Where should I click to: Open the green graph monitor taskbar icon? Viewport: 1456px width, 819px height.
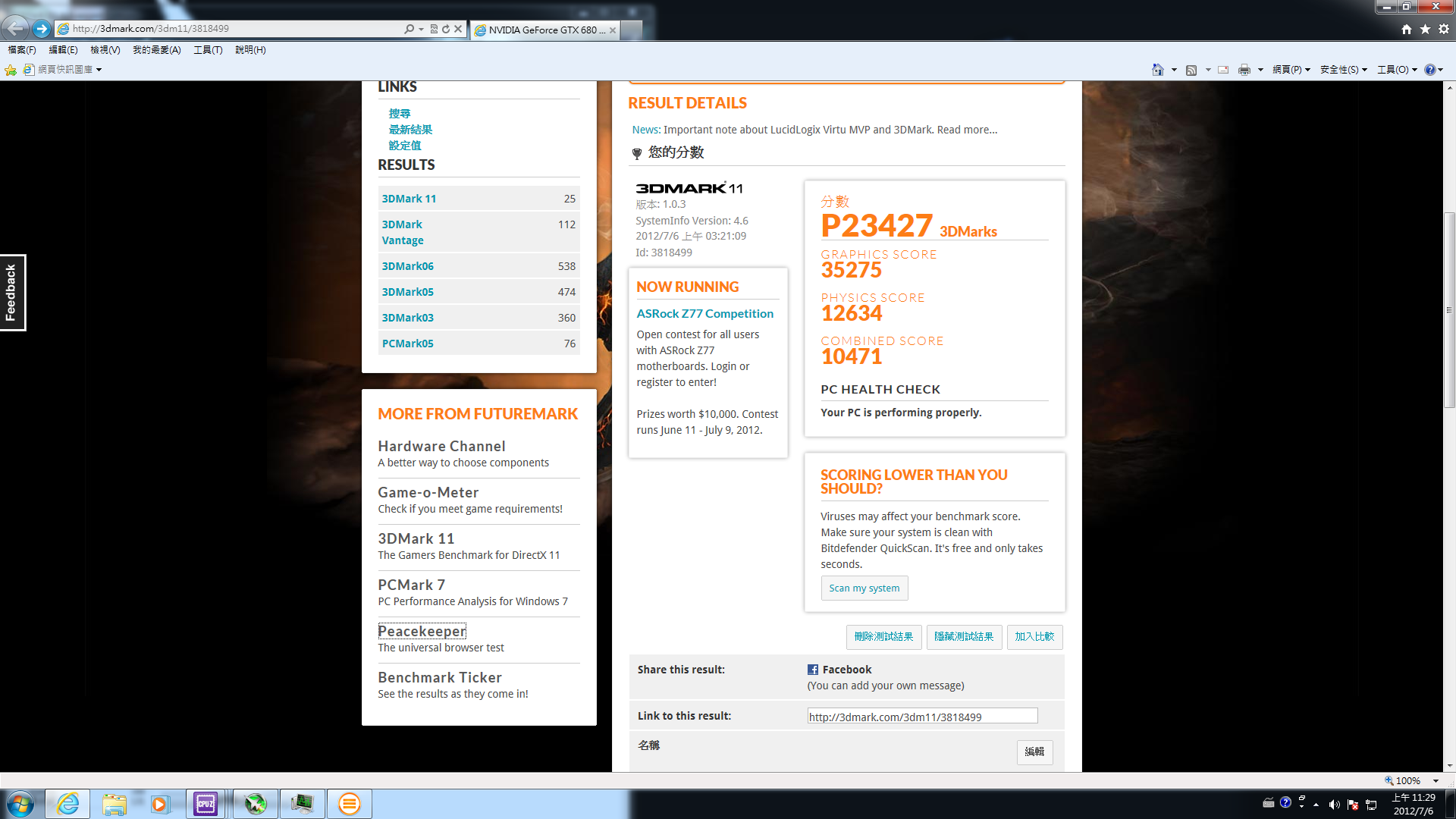[x=303, y=804]
